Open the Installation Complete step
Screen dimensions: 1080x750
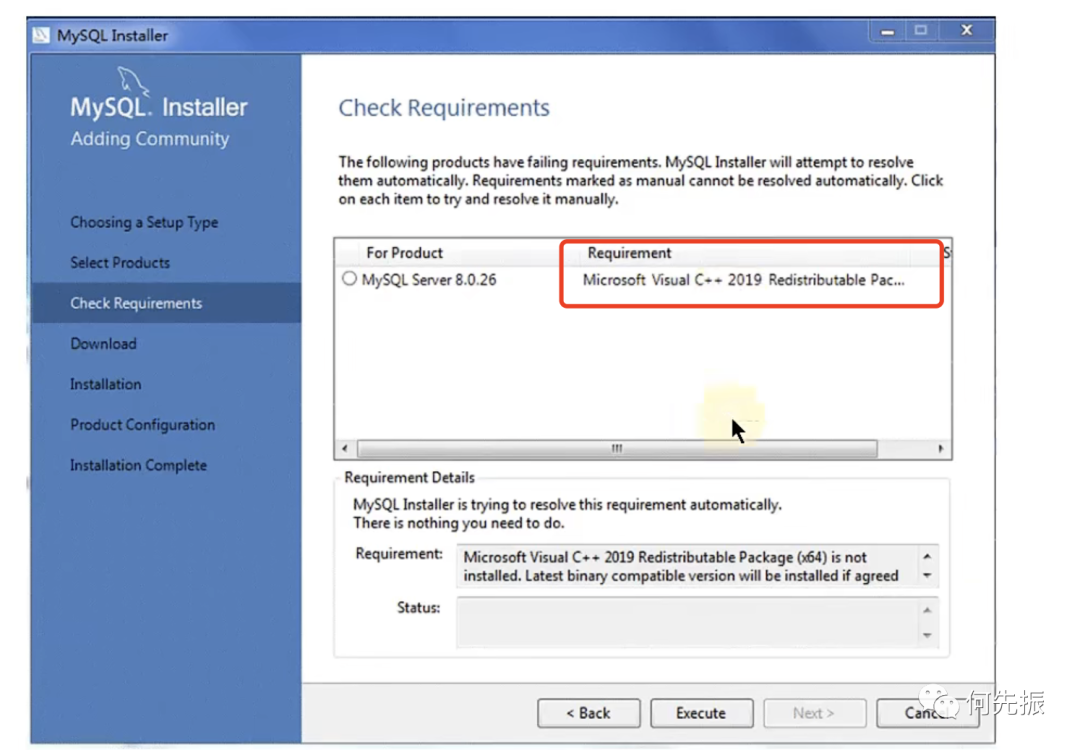click(x=138, y=466)
